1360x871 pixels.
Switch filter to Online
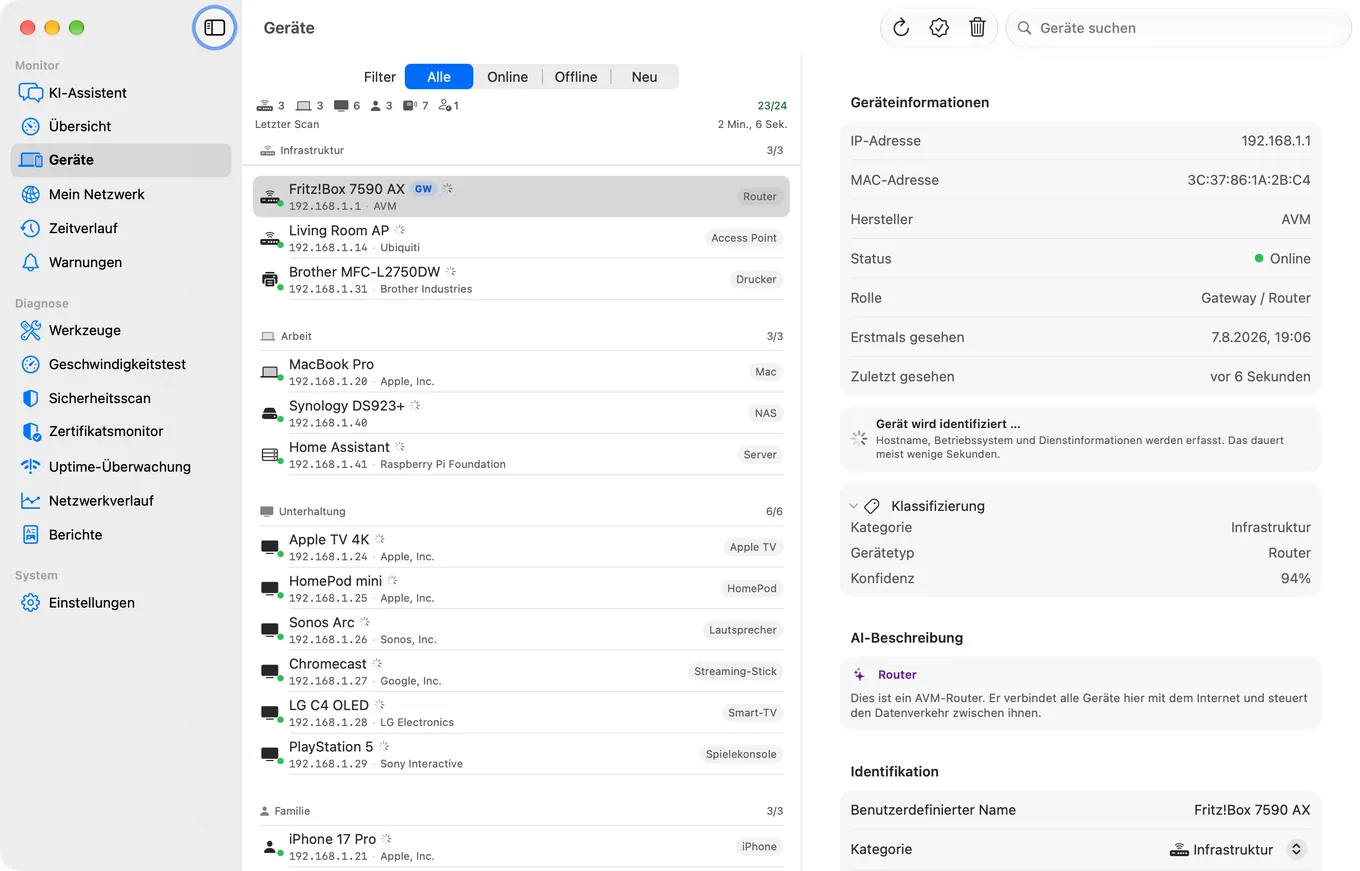point(507,77)
